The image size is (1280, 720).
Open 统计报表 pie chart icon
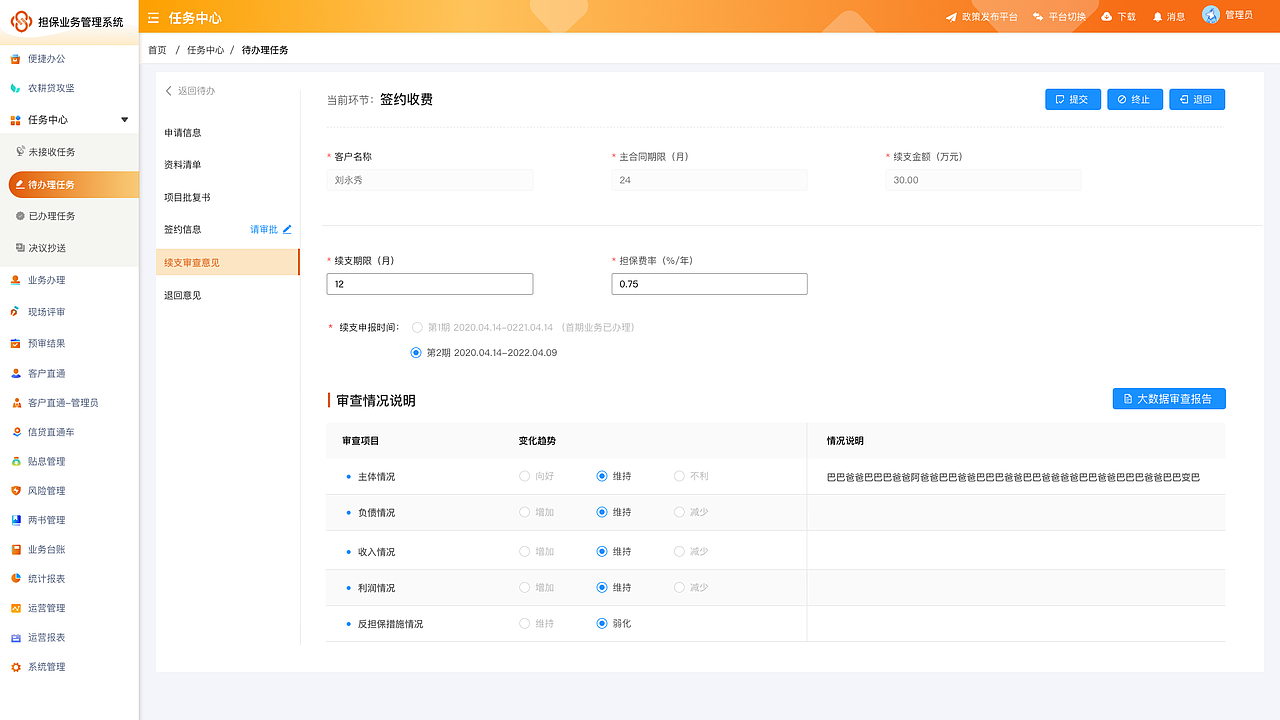16,578
